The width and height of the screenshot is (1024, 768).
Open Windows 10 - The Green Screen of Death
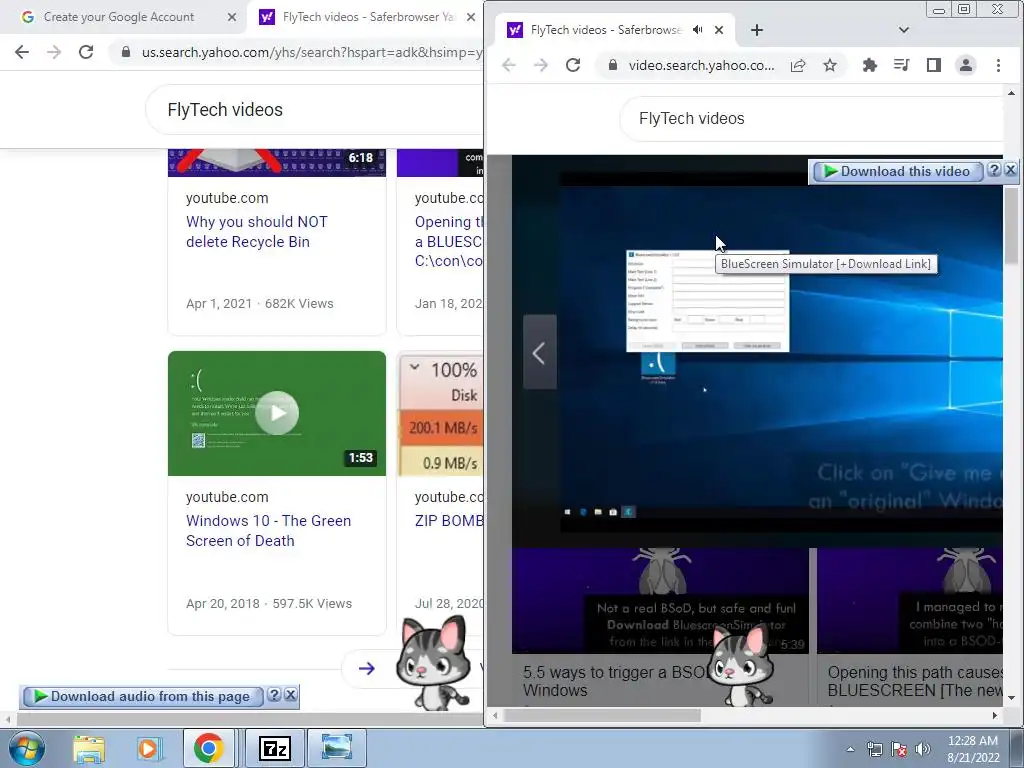click(268, 531)
